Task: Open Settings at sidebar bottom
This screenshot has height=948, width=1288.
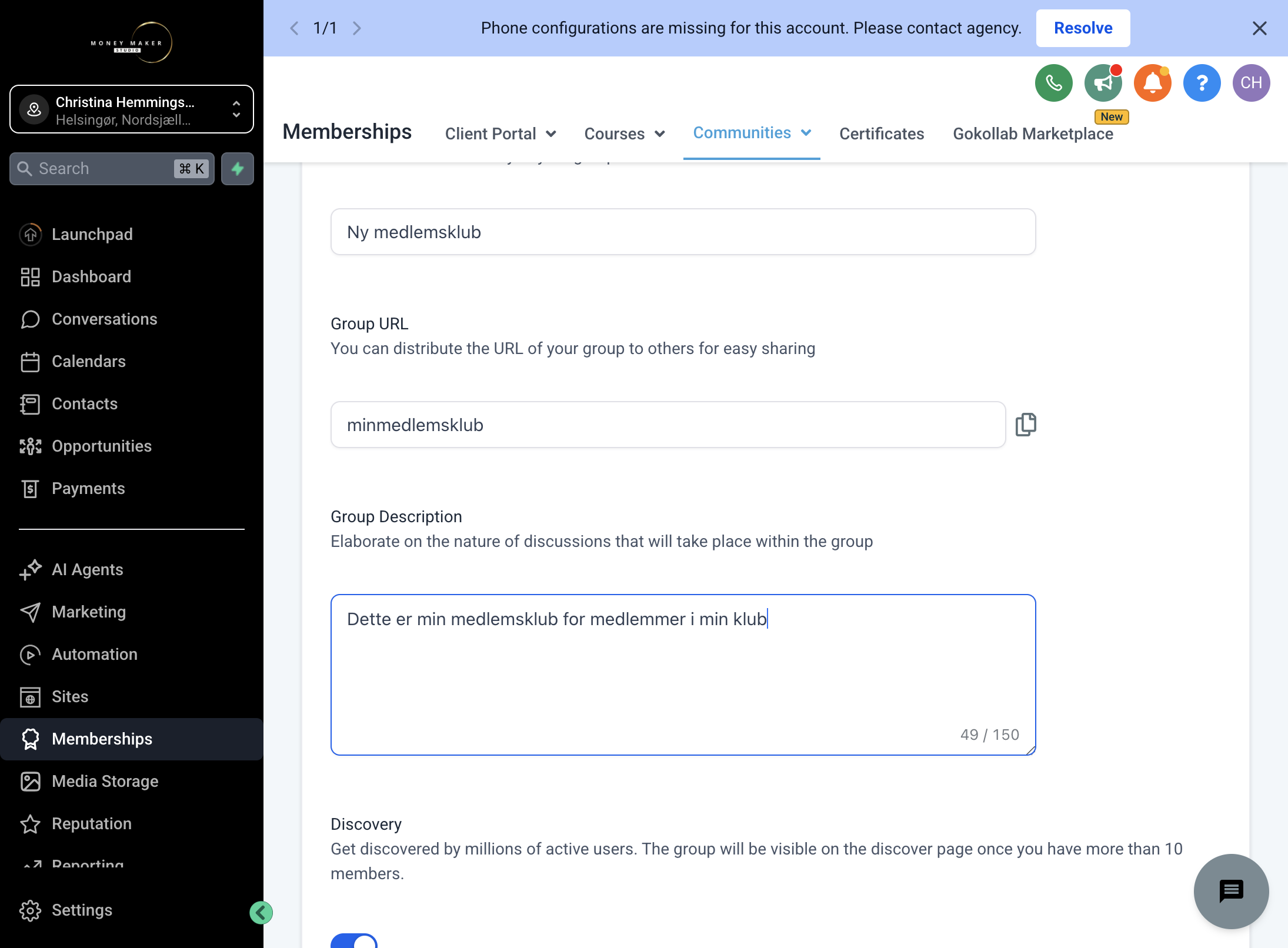Action: [132, 910]
